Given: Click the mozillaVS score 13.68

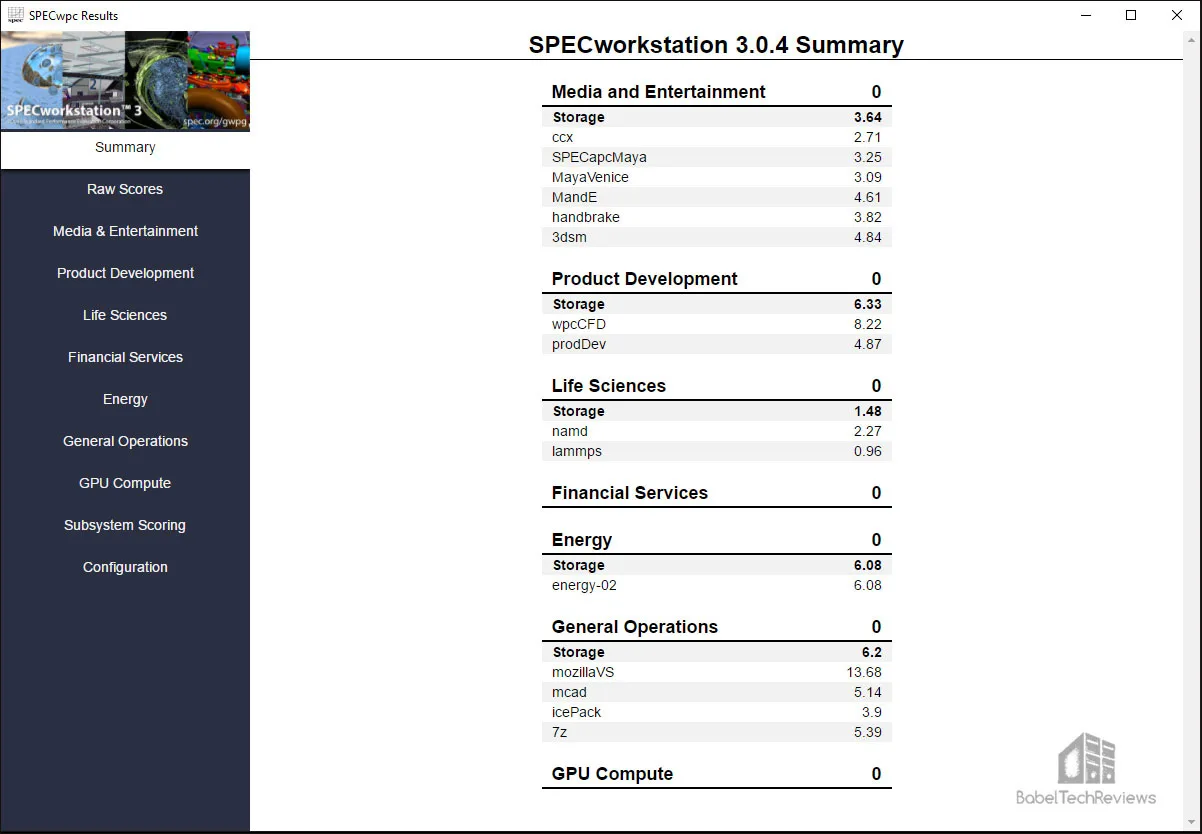Looking at the screenshot, I should 864,672.
